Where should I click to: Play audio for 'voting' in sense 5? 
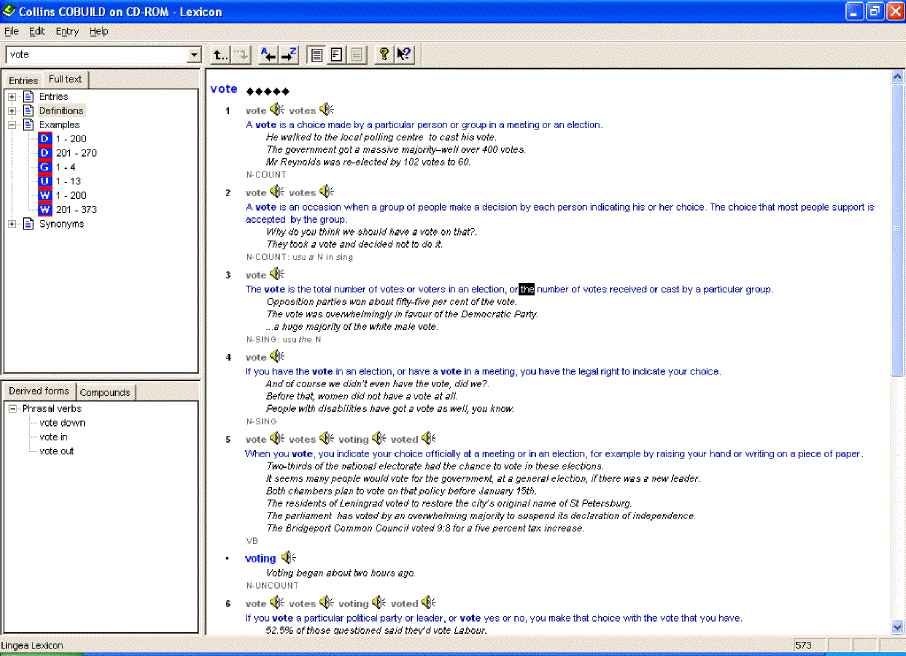click(378, 438)
